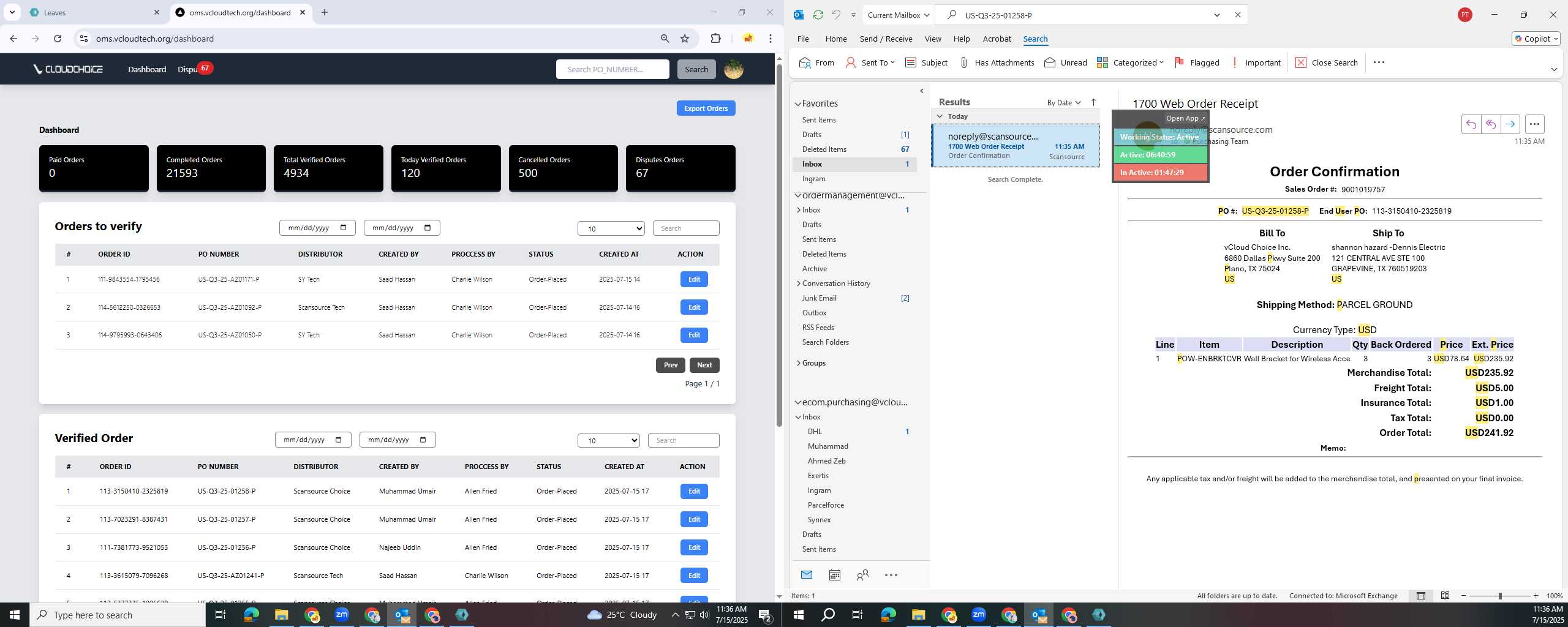This screenshot has width=1568, height=627.
Task: Click Outlook zoom slider handle
Action: [x=1500, y=596]
